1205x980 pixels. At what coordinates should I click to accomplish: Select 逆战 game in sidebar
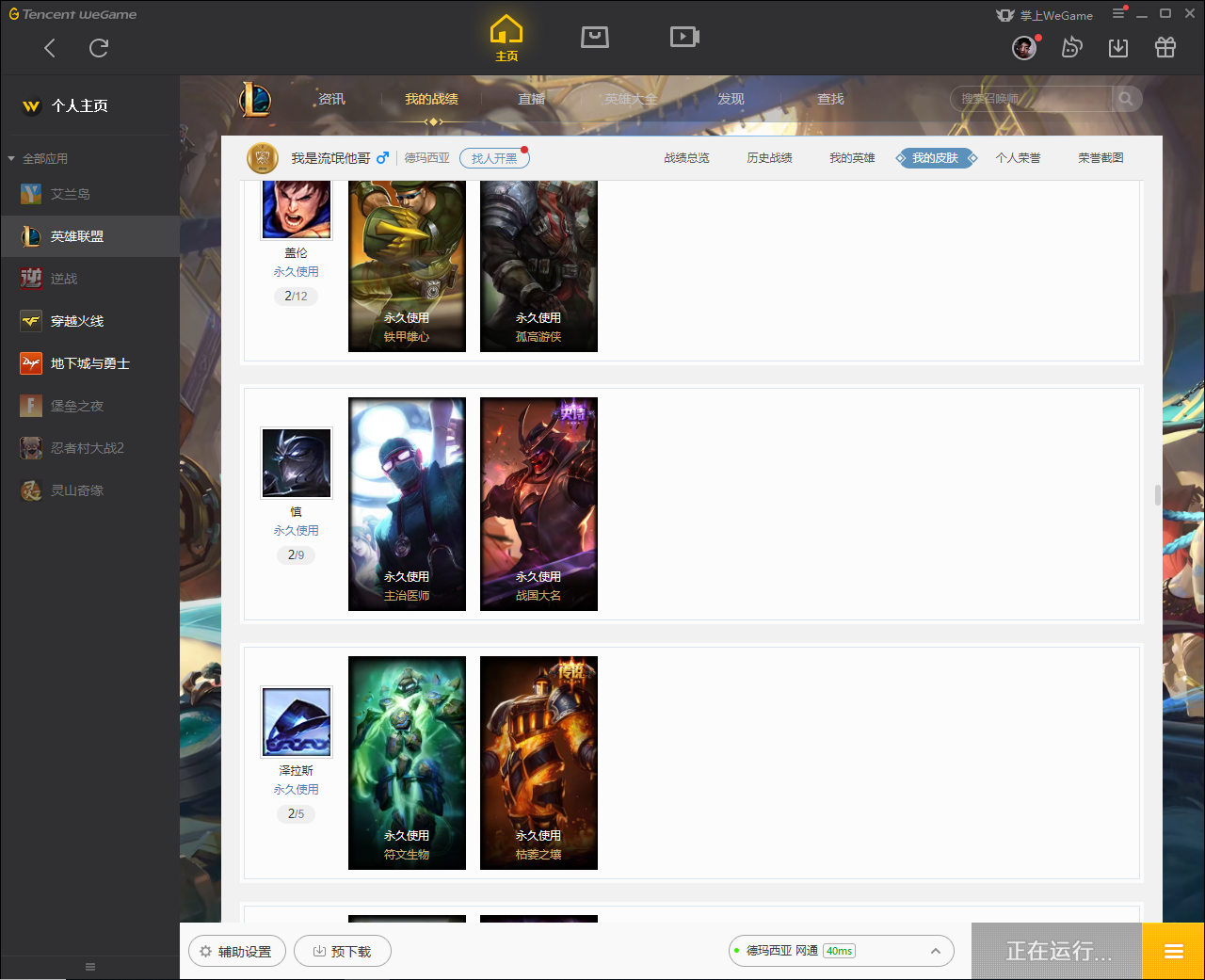click(89, 279)
